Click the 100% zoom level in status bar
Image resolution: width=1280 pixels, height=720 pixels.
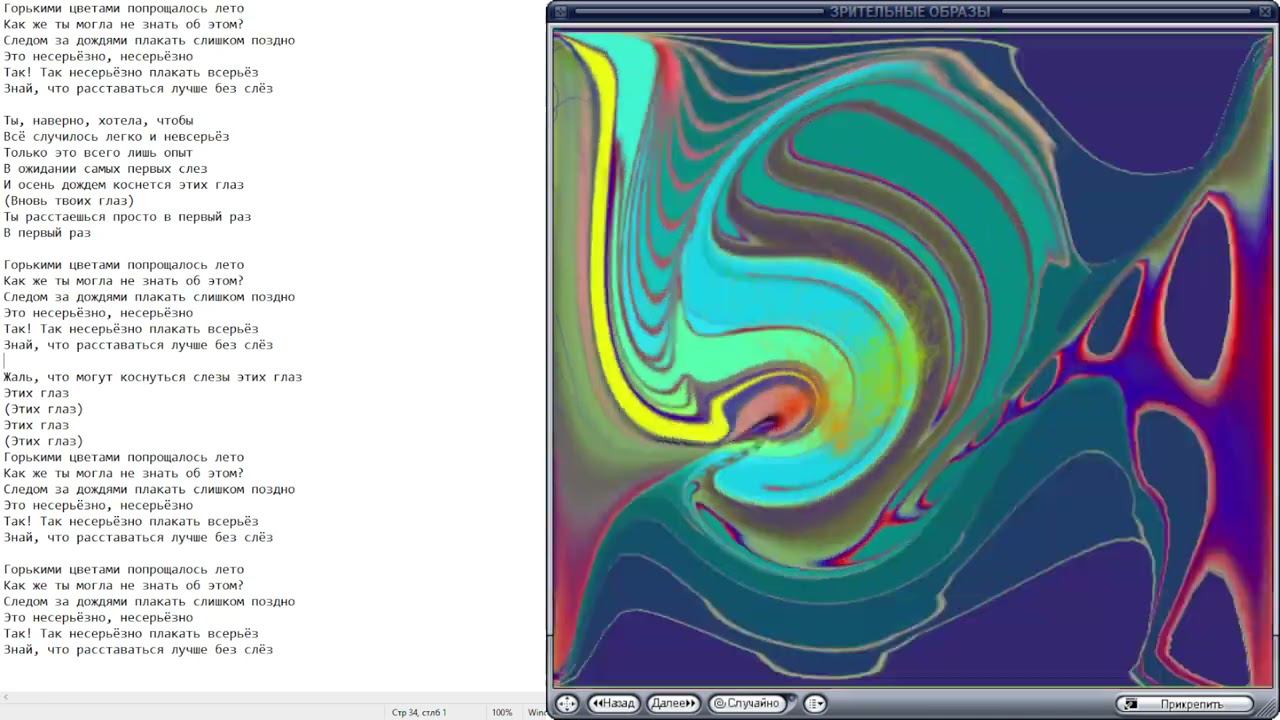(502, 712)
